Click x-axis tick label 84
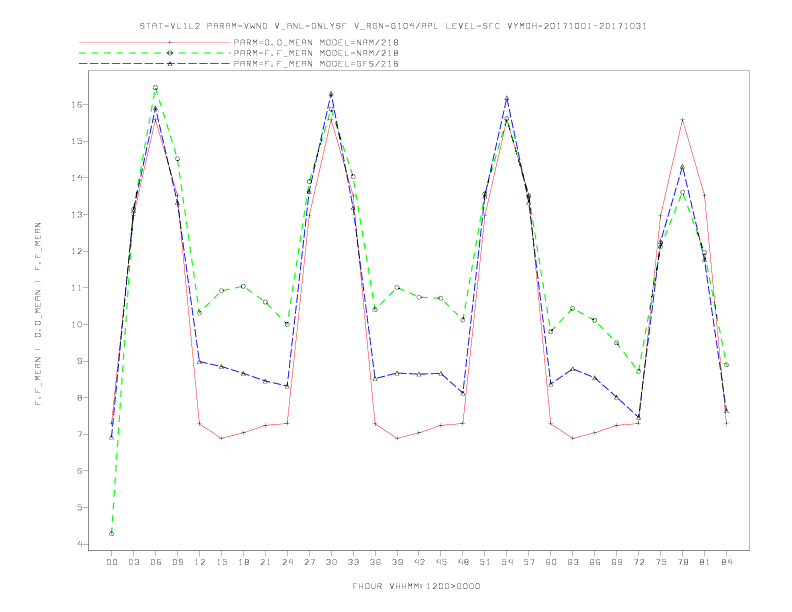 pyautogui.click(x=726, y=562)
